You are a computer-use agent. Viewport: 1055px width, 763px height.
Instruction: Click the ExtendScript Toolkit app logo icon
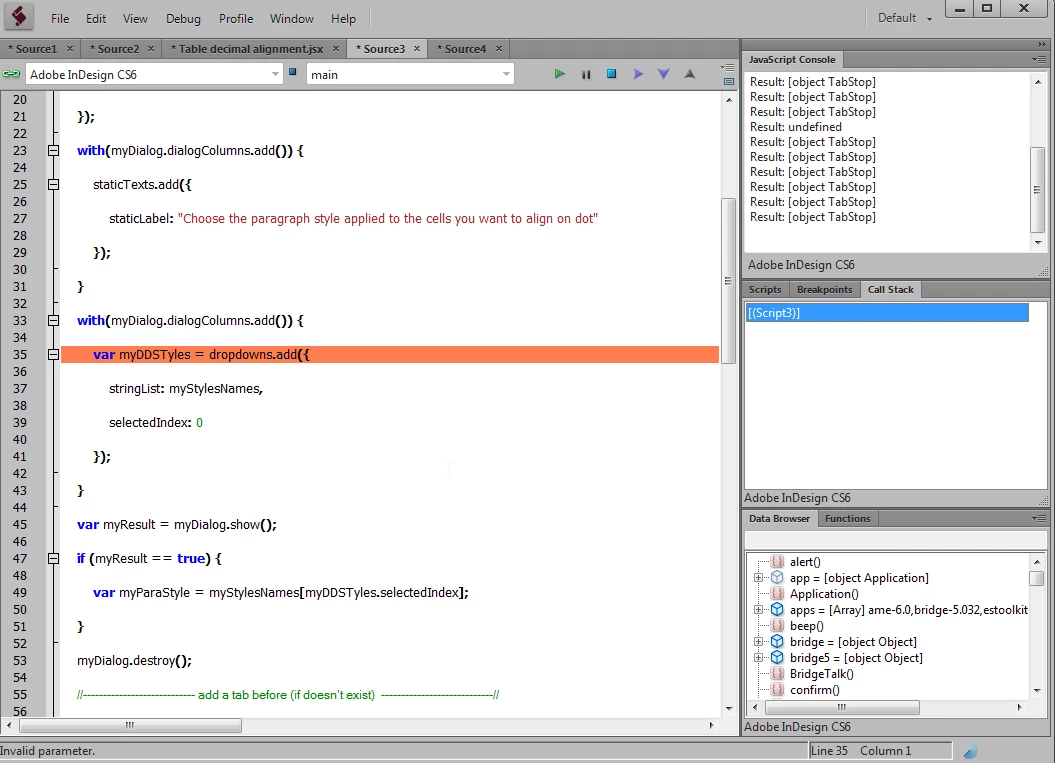19,17
